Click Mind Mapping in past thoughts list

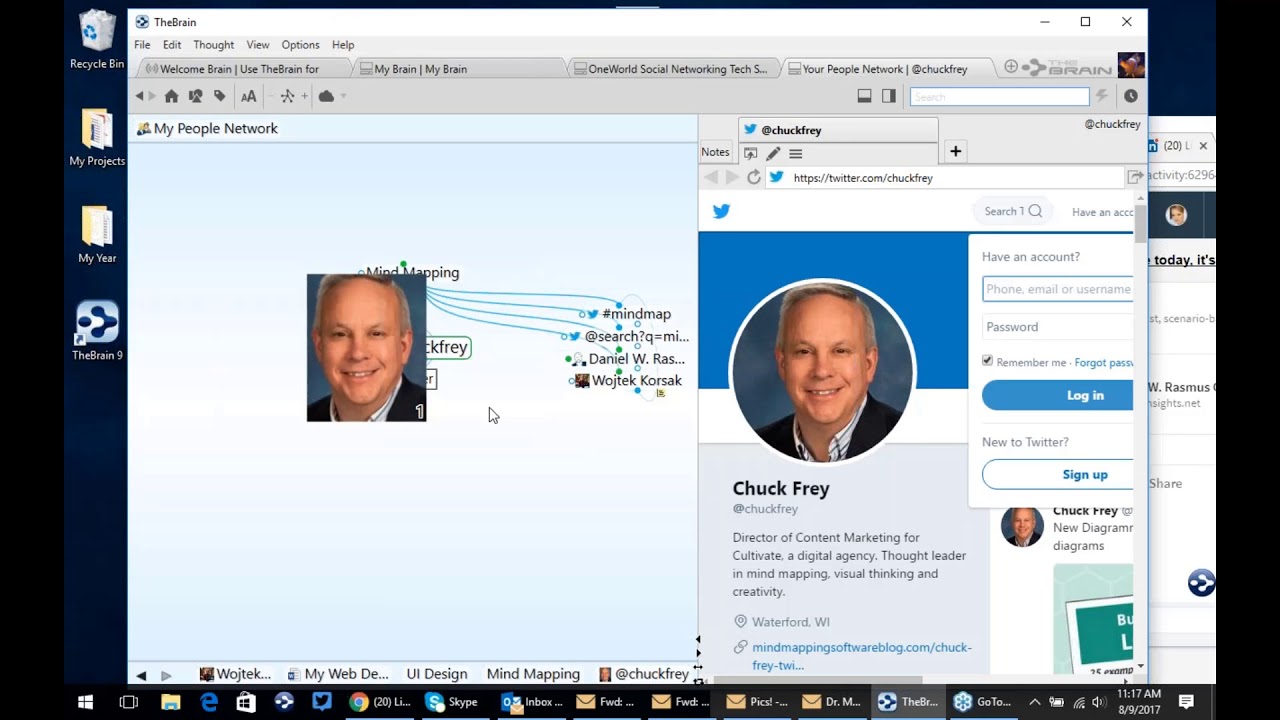[x=533, y=674]
